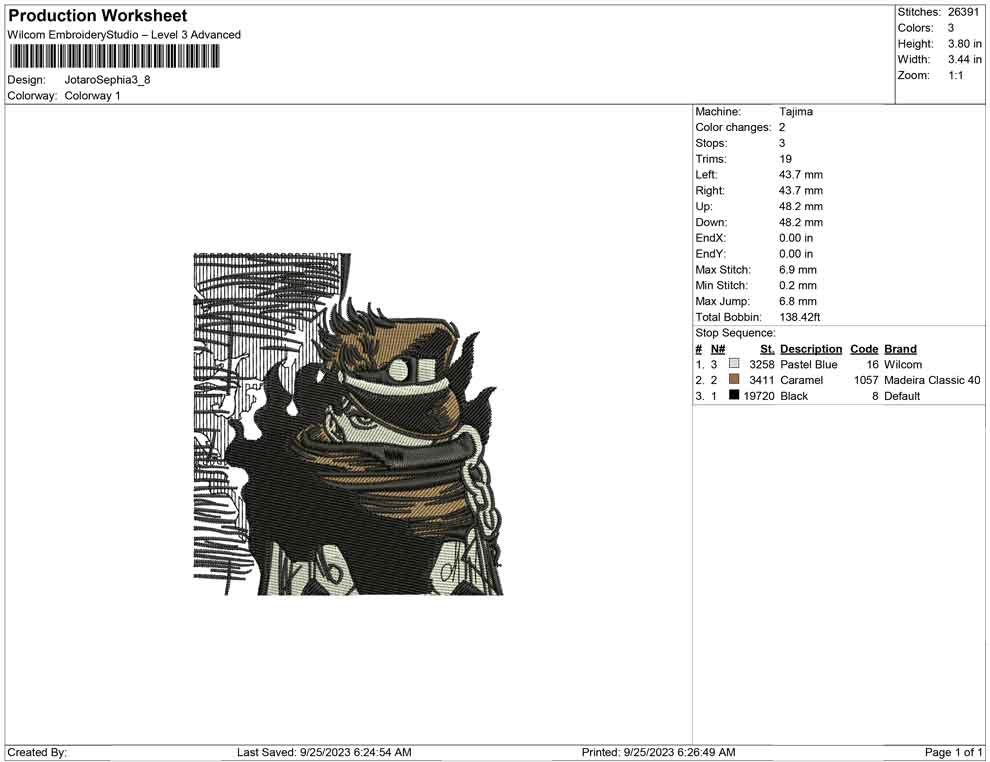This screenshot has height=762, width=990.
Task: Click the Caramel thread color swatch
Action: tap(734, 379)
